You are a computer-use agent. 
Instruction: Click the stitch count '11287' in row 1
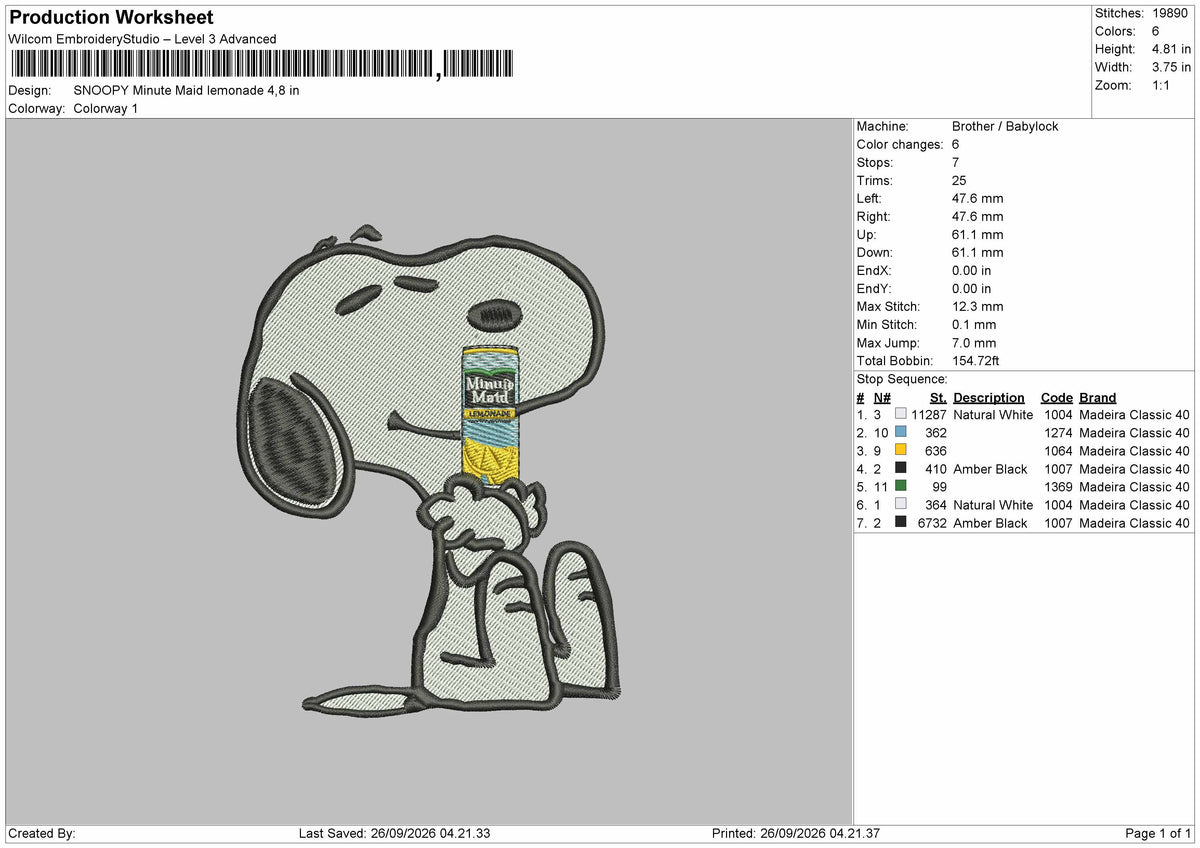pyautogui.click(x=929, y=414)
